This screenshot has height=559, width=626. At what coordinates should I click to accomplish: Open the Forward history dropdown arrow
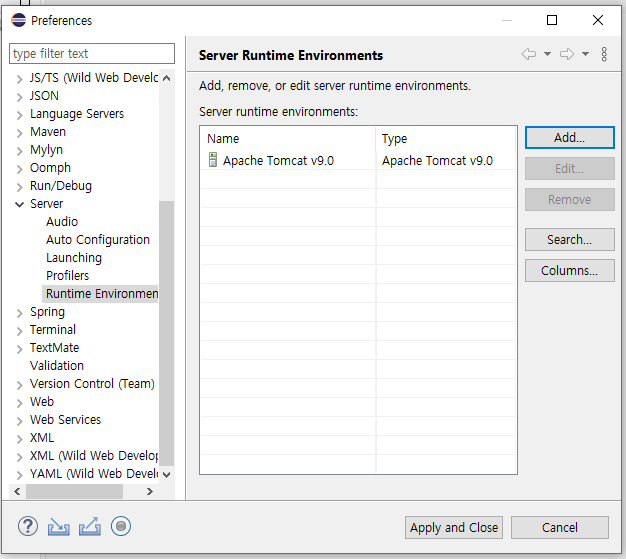585,54
